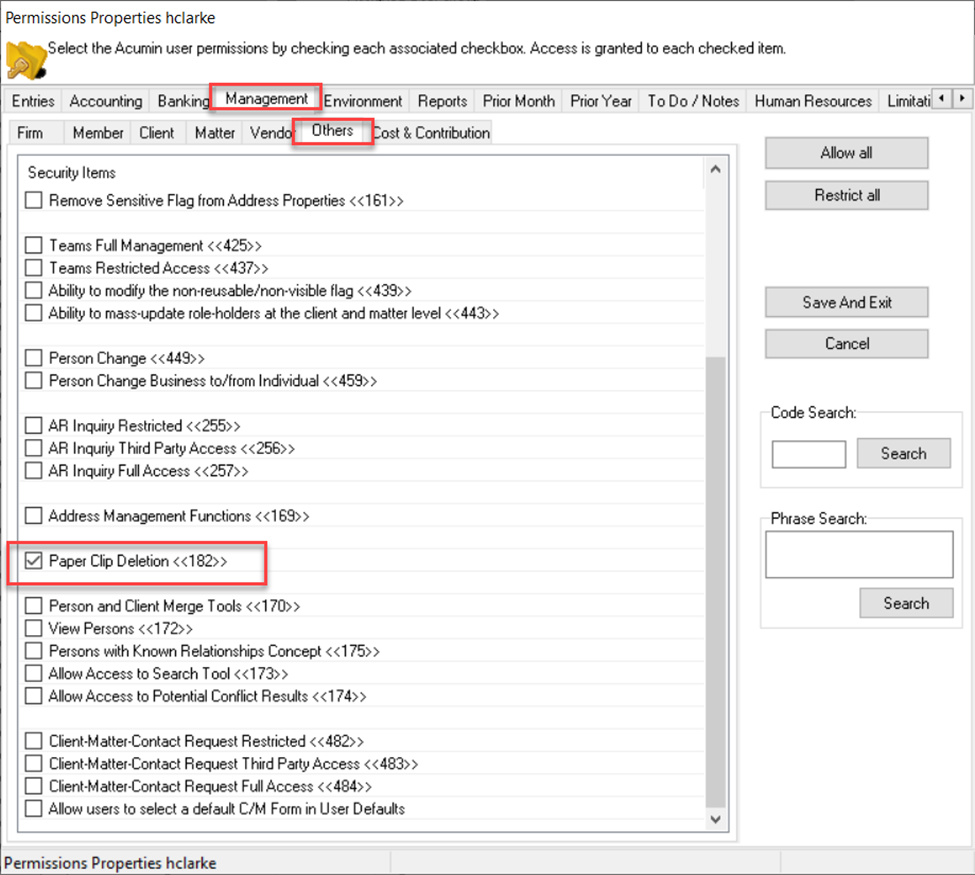Click the security list scroll up arrow
This screenshot has width=975, height=875.
point(715,169)
